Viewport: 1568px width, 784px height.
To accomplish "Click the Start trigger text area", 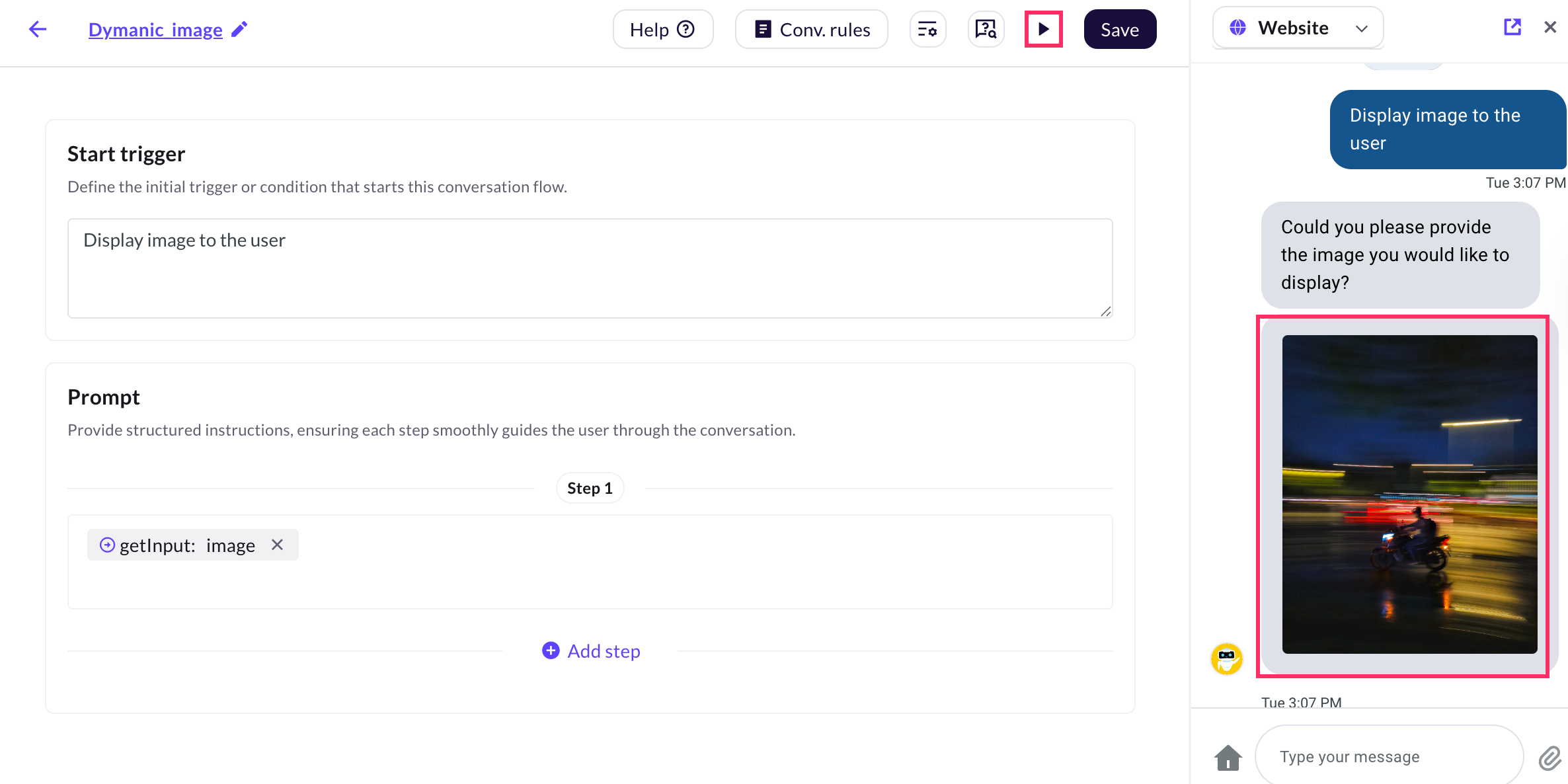I will point(590,268).
